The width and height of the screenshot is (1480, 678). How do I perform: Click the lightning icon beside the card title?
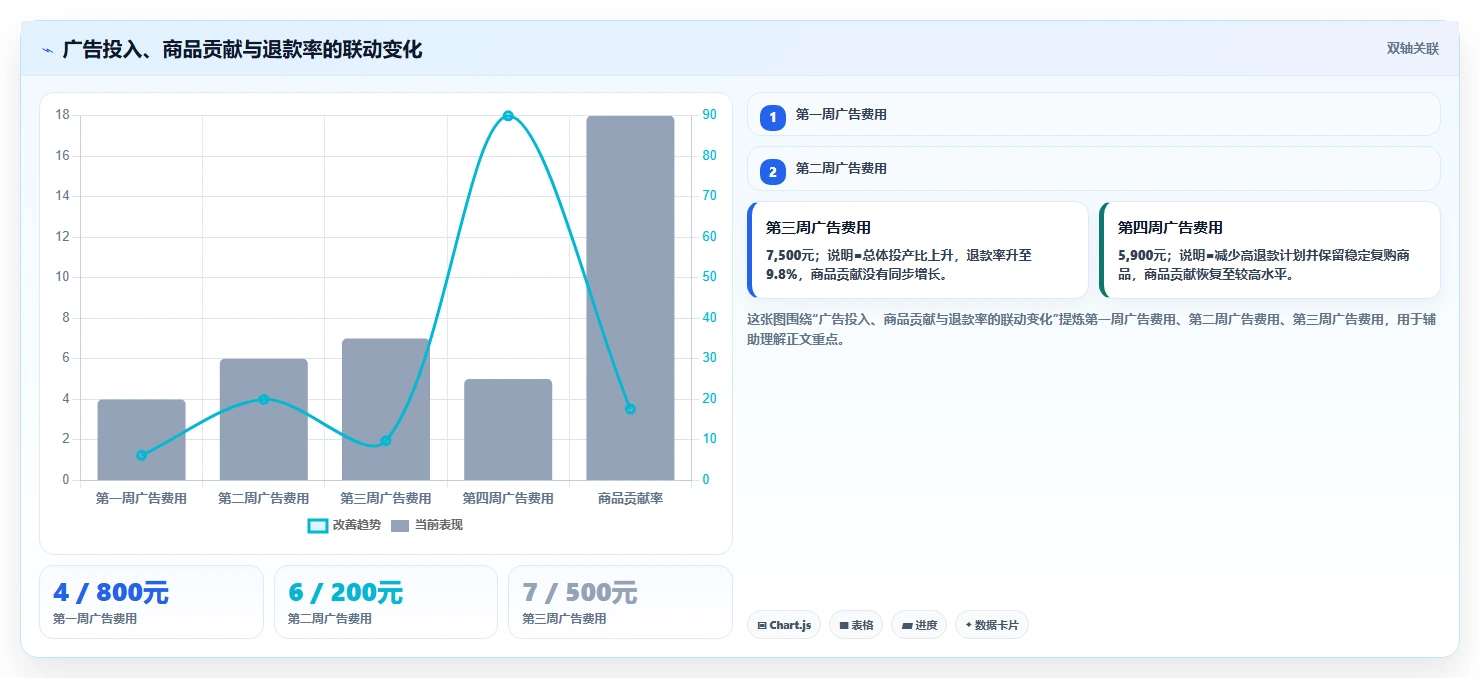click(47, 50)
